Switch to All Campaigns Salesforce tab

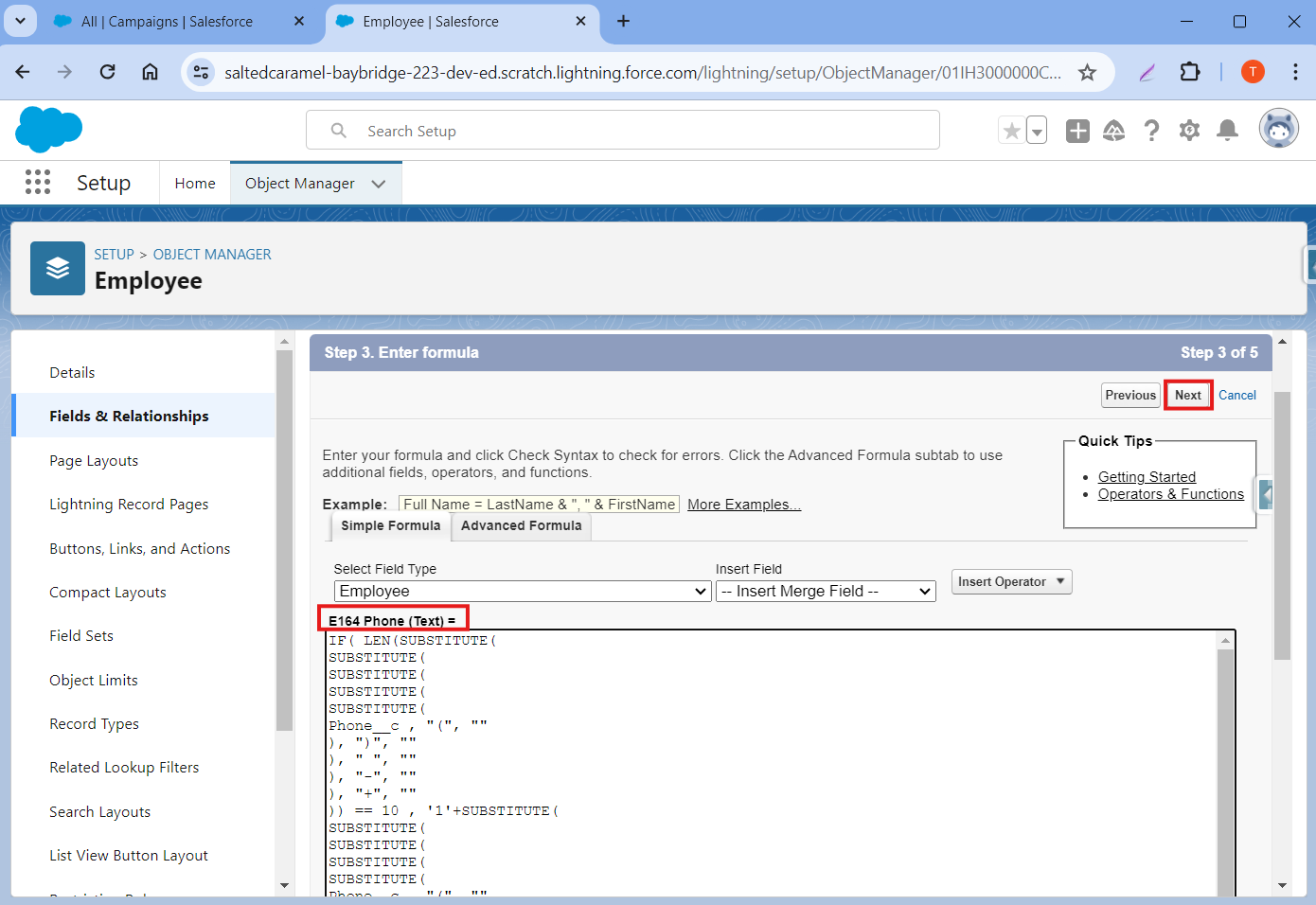click(168, 21)
